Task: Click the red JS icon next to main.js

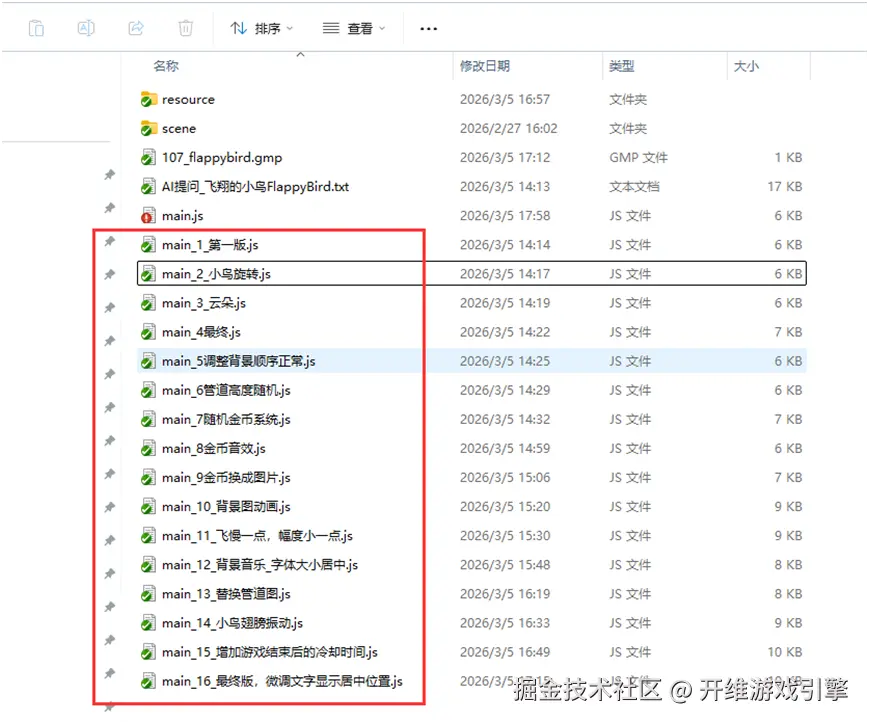Action: (x=147, y=215)
